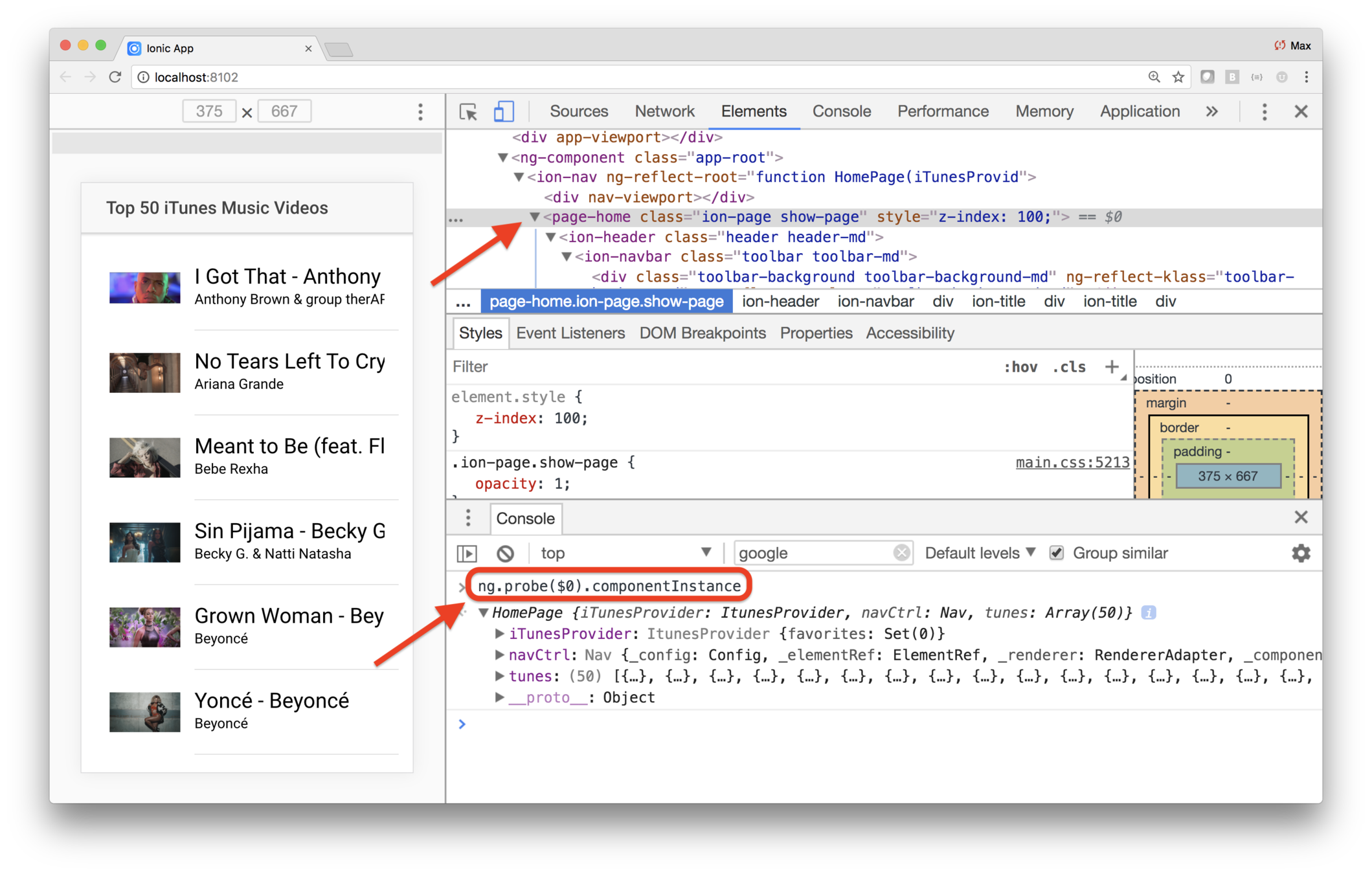Toggle the :hov element state button
The image size is (1372, 874).
pyautogui.click(x=1020, y=367)
